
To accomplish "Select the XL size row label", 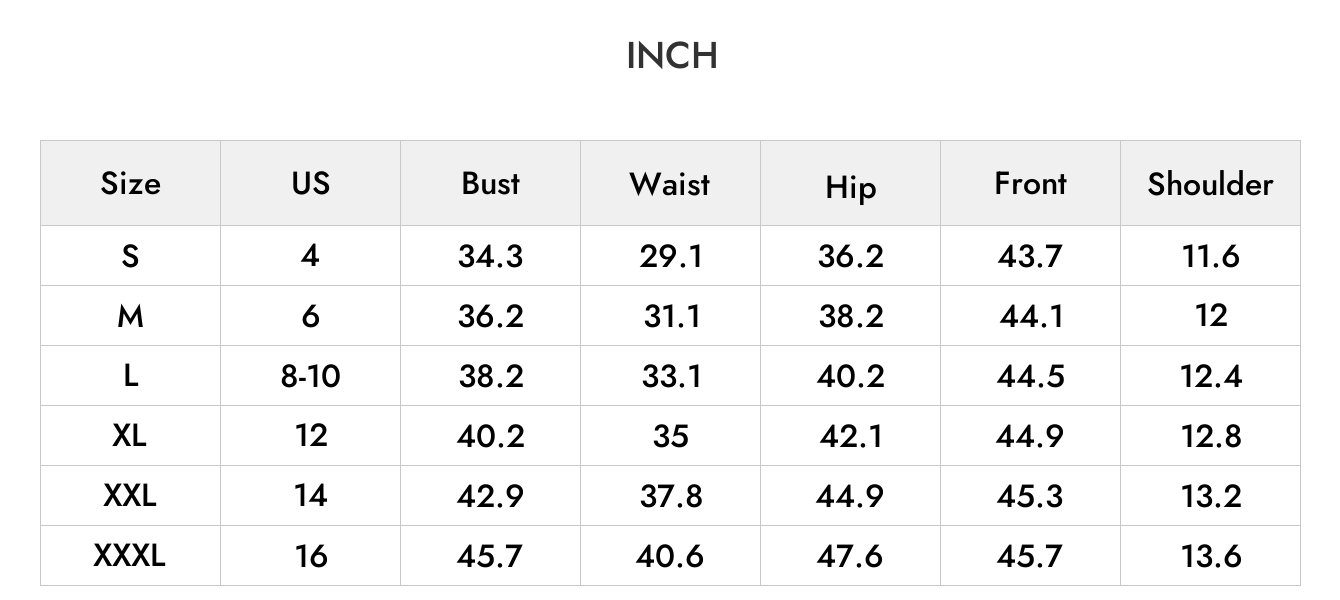I will click(130, 435).
